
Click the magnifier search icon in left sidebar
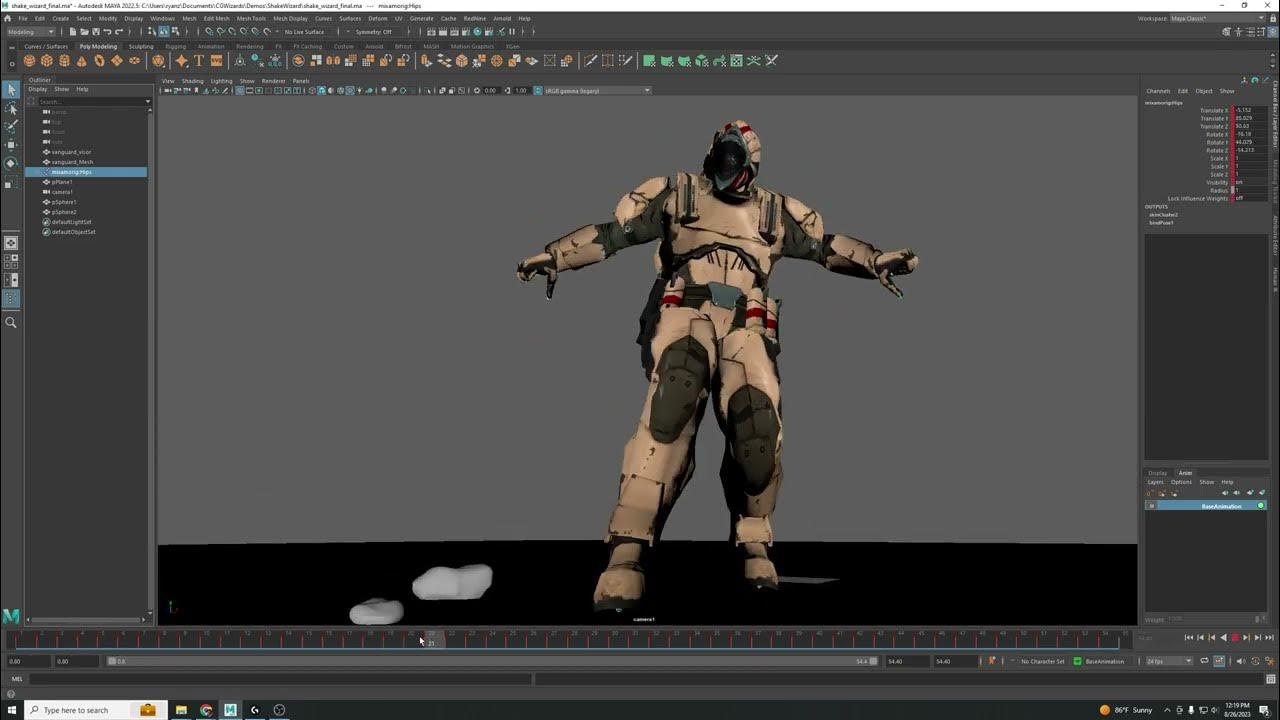(x=11, y=322)
